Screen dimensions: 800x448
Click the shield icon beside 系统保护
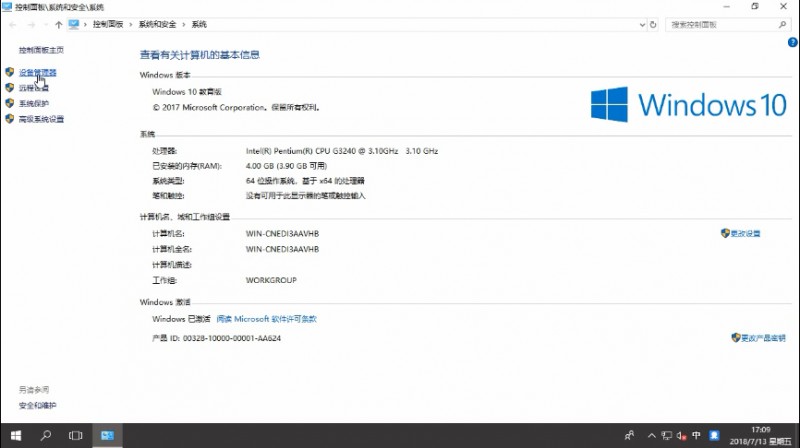10,103
